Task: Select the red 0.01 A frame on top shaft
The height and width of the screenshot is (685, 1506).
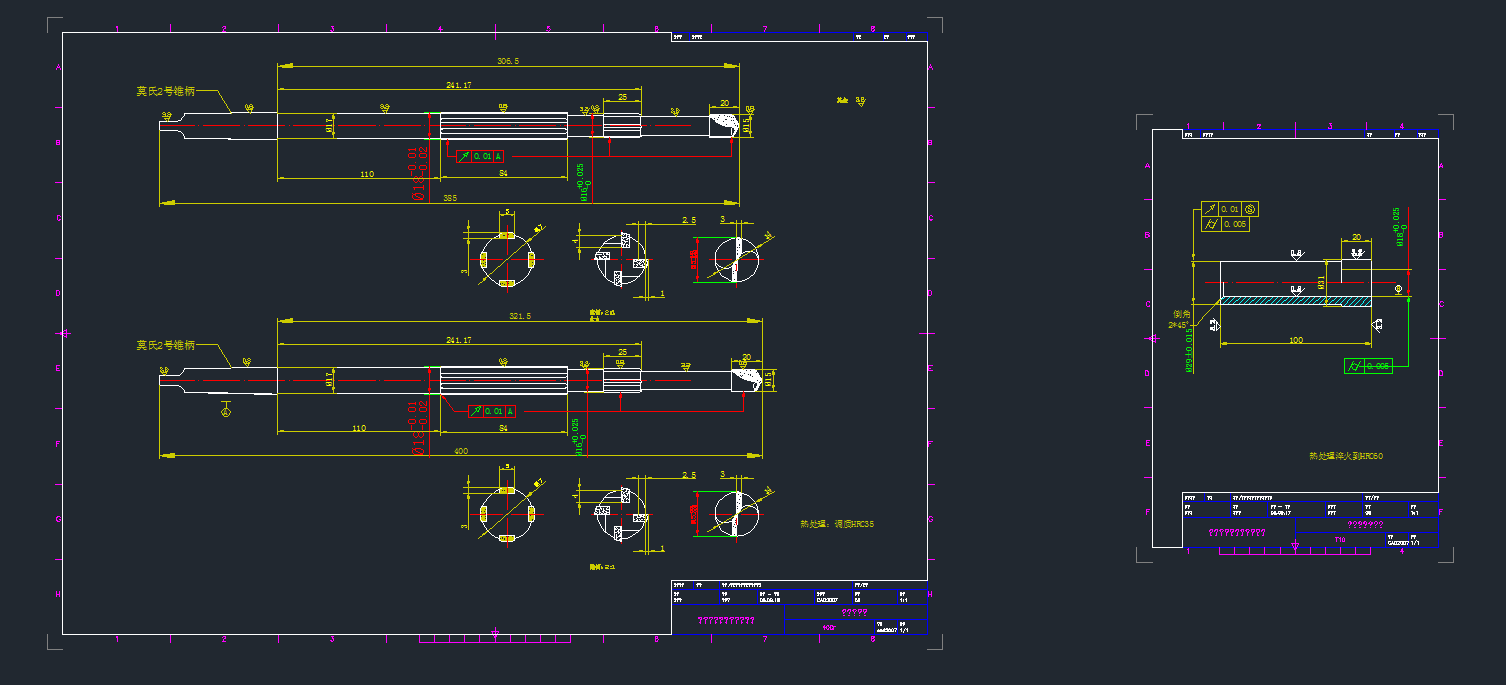Action: (480, 156)
